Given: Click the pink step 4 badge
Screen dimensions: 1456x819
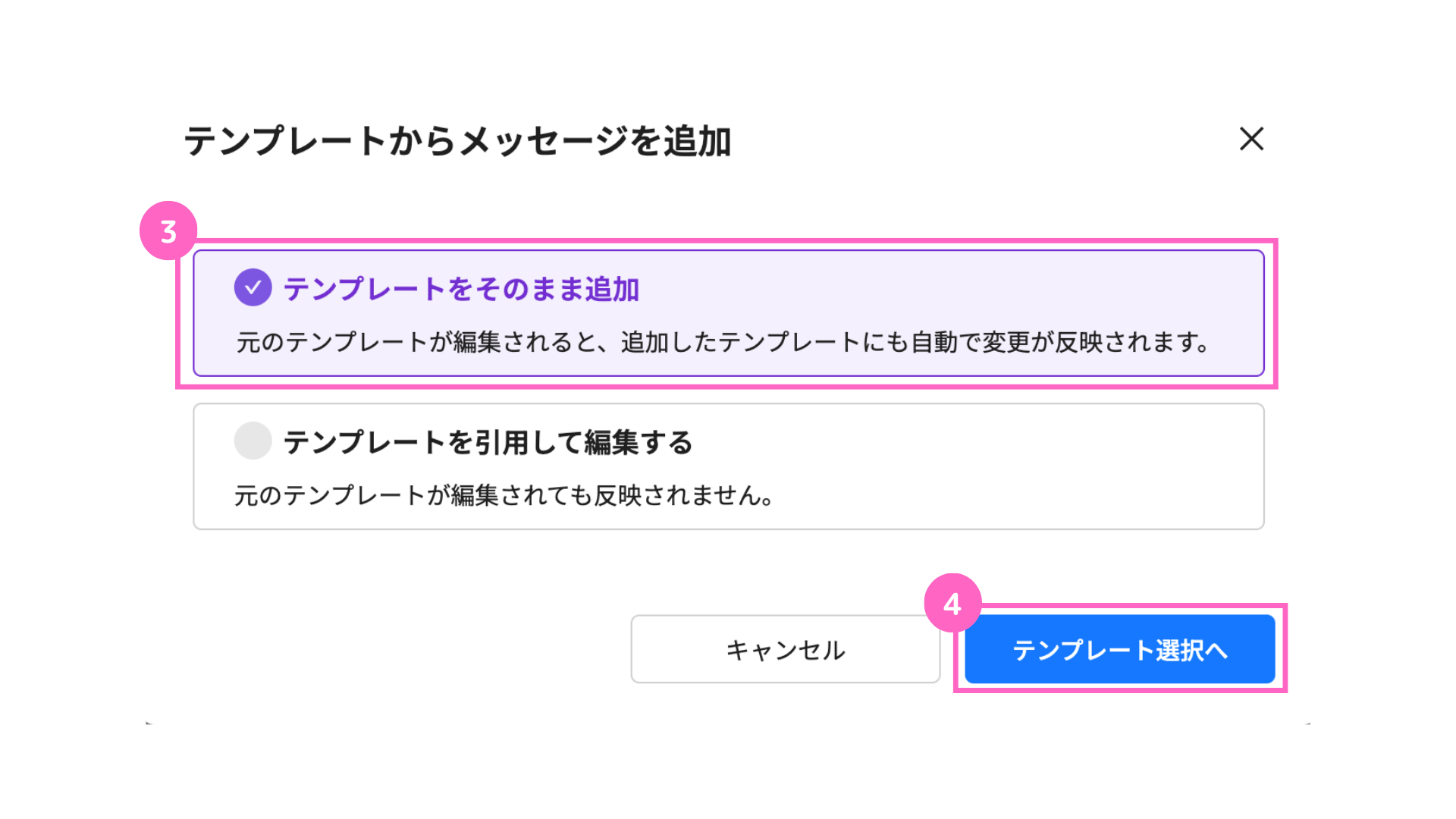Looking at the screenshot, I should click(952, 603).
